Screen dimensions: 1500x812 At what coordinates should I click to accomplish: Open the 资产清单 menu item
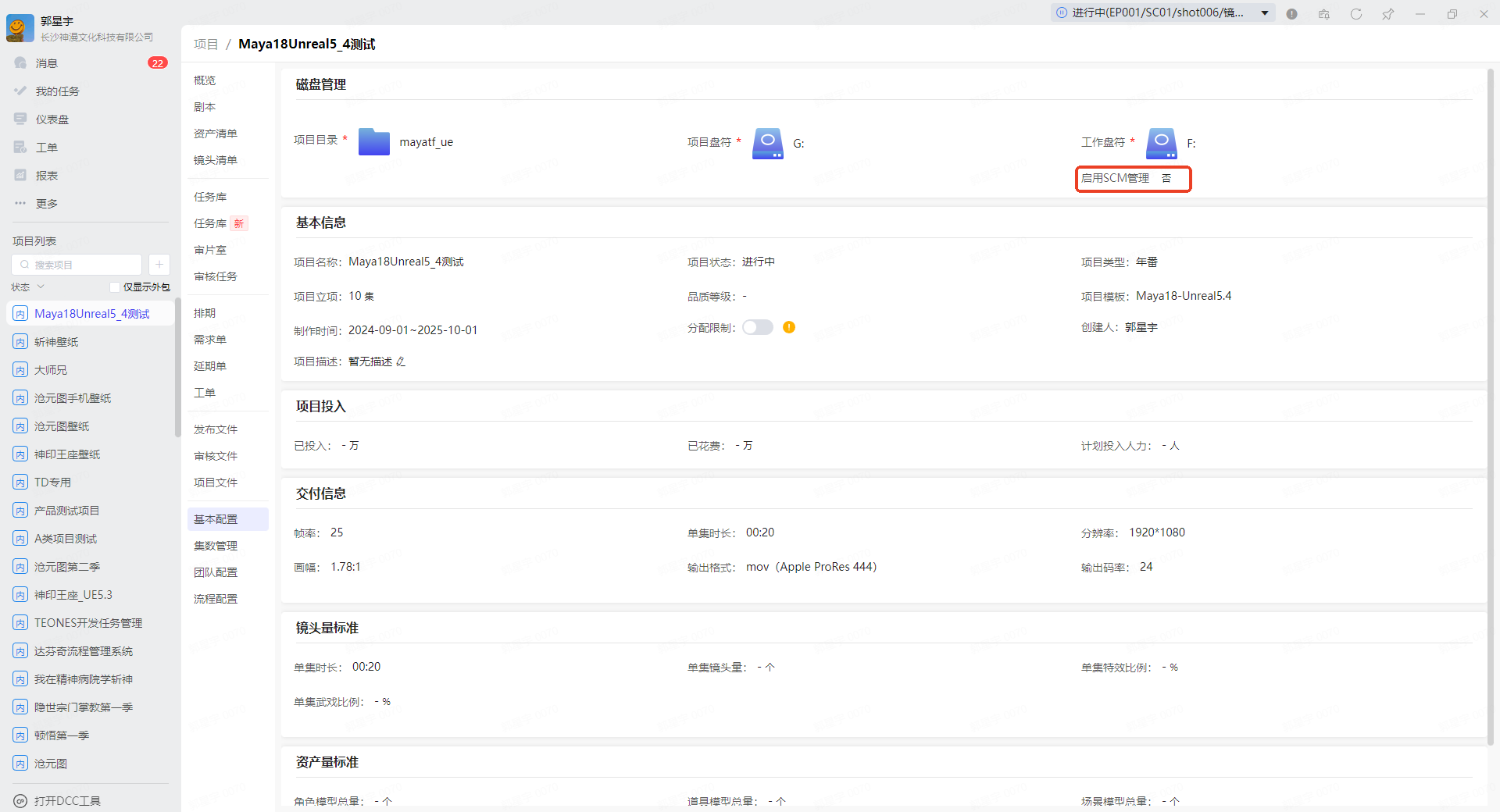pyautogui.click(x=216, y=134)
